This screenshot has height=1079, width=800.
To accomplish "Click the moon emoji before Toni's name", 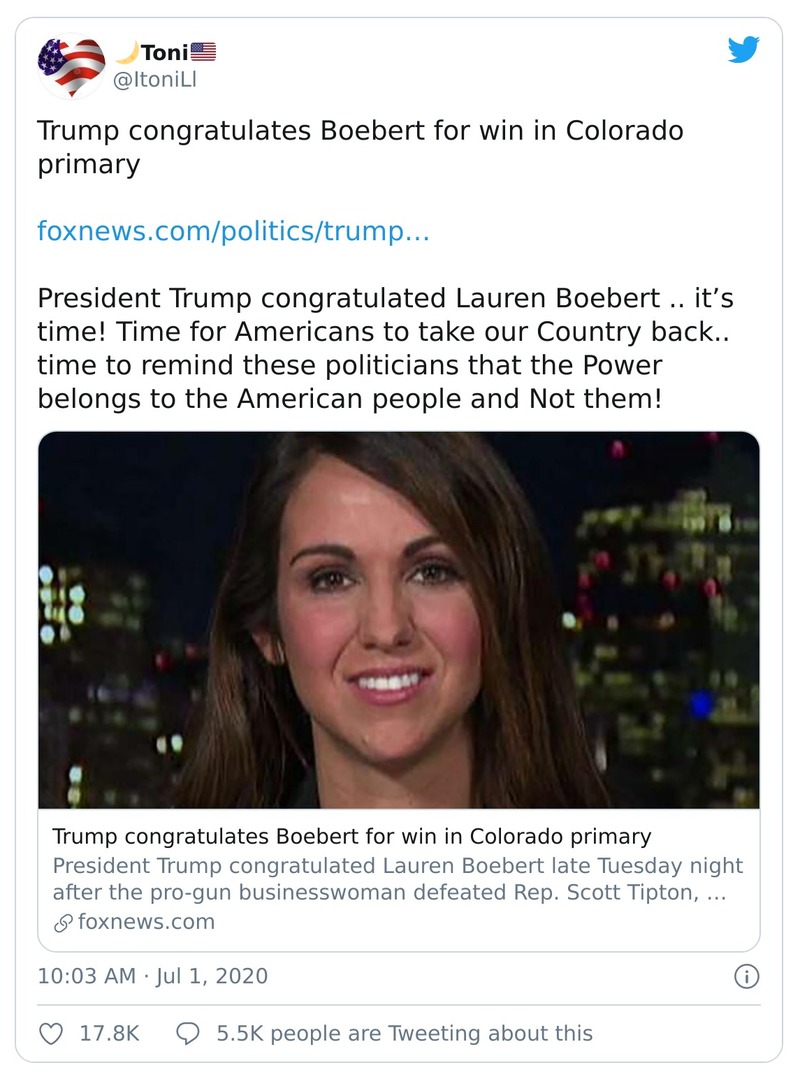I will [x=127, y=51].
